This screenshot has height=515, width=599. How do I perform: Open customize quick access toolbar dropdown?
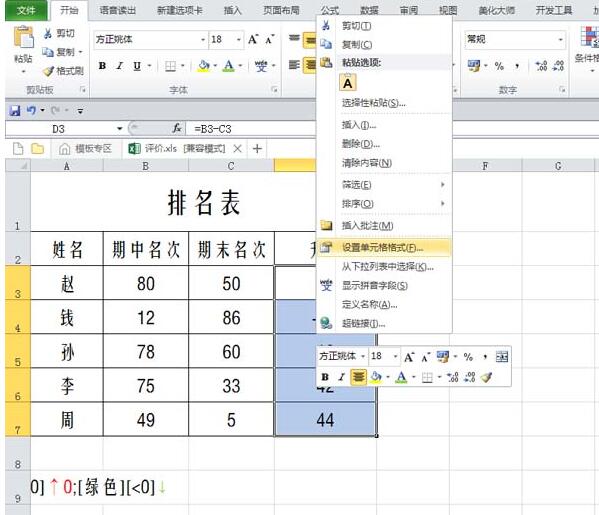click(x=80, y=111)
